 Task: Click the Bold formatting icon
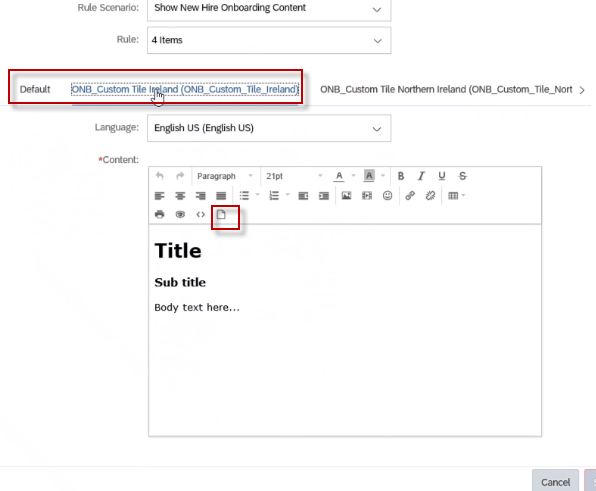click(401, 176)
